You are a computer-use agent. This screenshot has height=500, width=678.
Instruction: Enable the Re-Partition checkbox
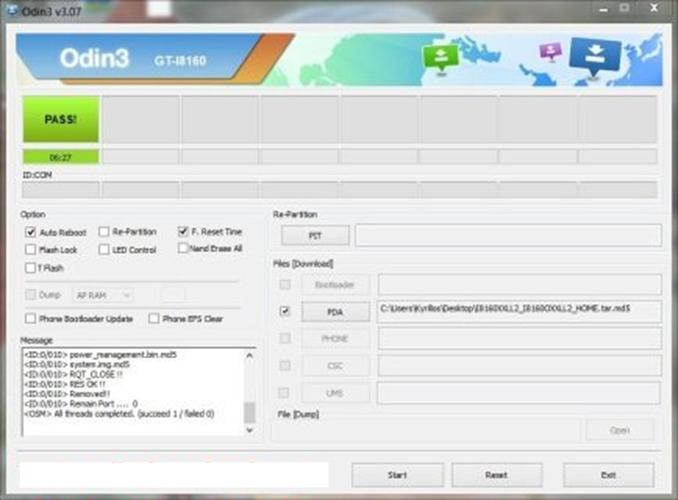tap(104, 232)
